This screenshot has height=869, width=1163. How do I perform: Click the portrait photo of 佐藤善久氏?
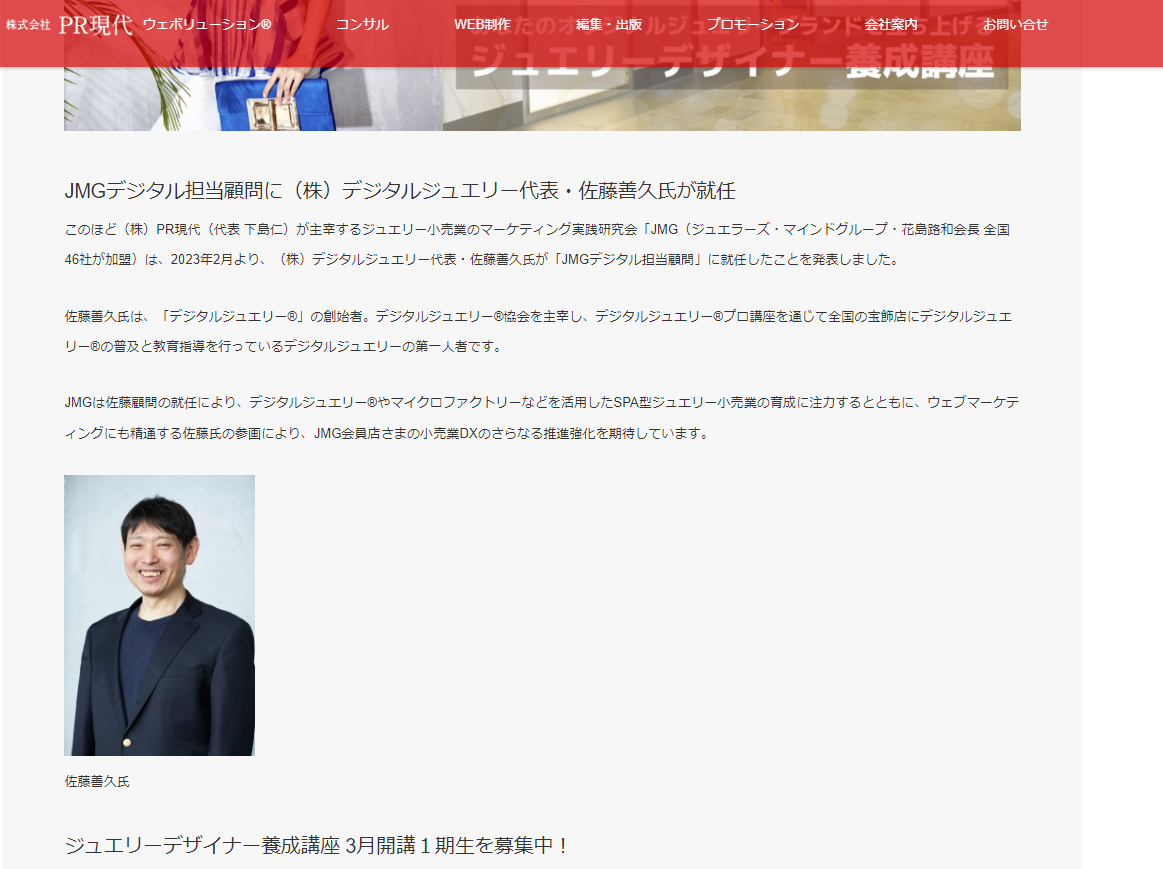[159, 615]
